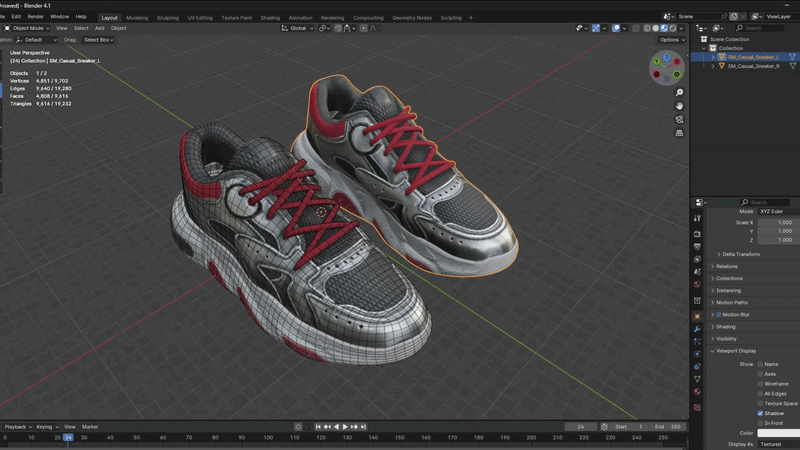Switch to rendered viewport shading
This screenshot has width=800, height=450.
pos(673,28)
